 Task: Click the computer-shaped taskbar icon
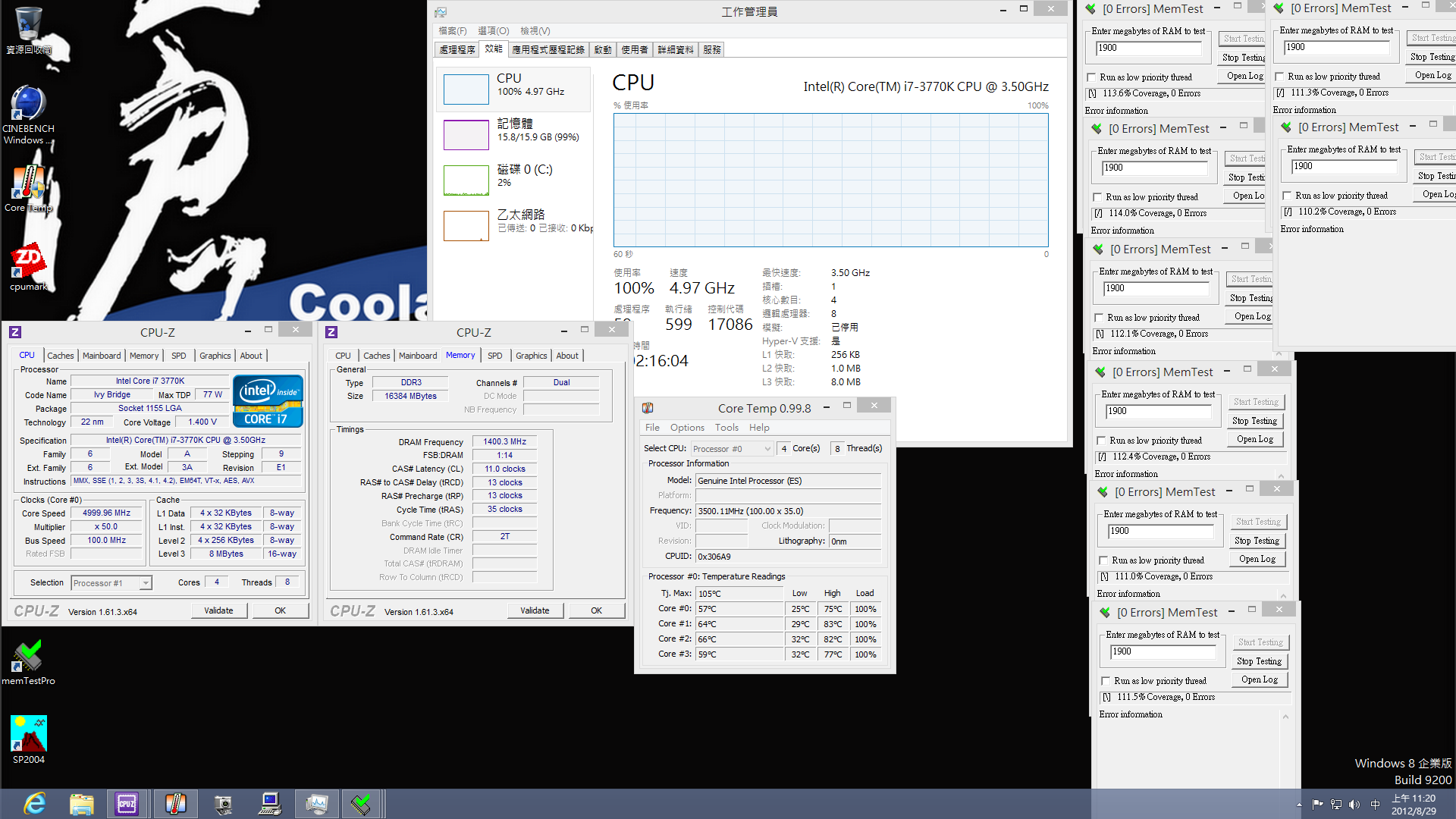(269, 804)
